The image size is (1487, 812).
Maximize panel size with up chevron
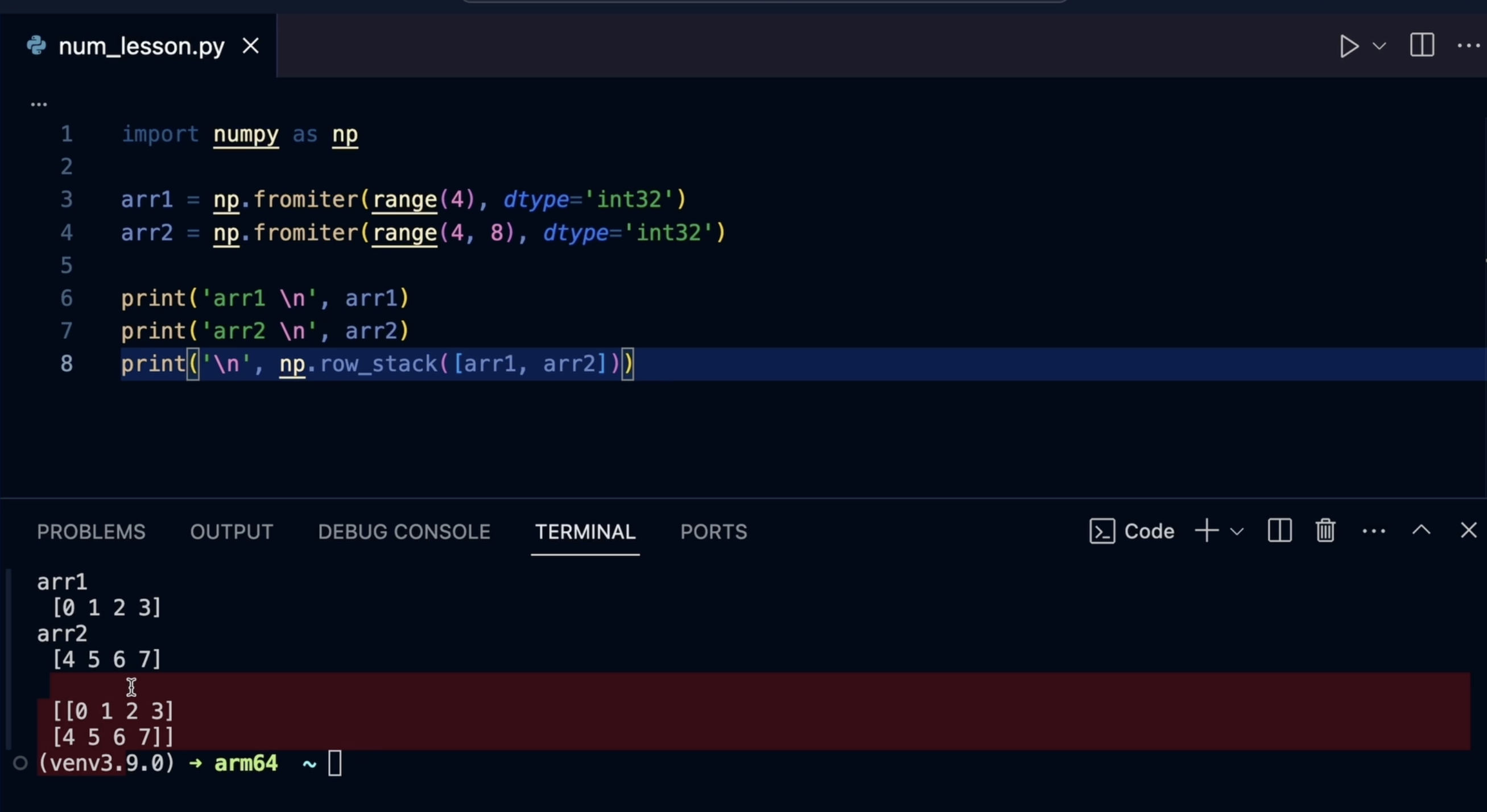[x=1421, y=531]
